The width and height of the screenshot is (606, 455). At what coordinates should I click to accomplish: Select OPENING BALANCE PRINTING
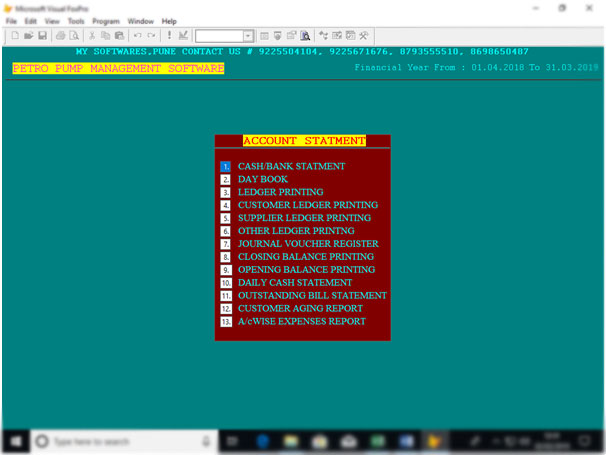click(x=306, y=269)
